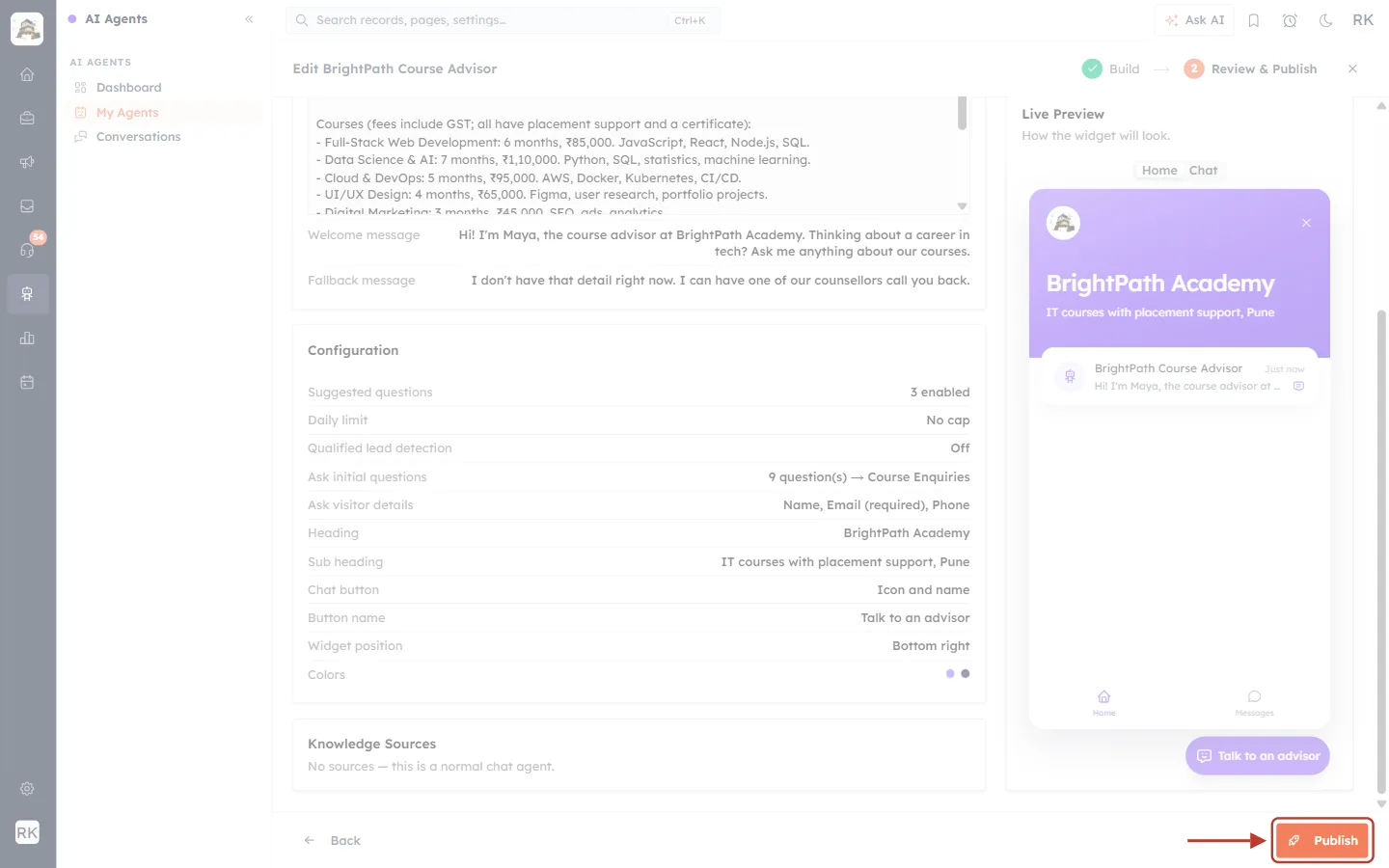This screenshot has height=868, width=1389.
Task: Collapse the AI Agents side panel
Action: [249, 19]
